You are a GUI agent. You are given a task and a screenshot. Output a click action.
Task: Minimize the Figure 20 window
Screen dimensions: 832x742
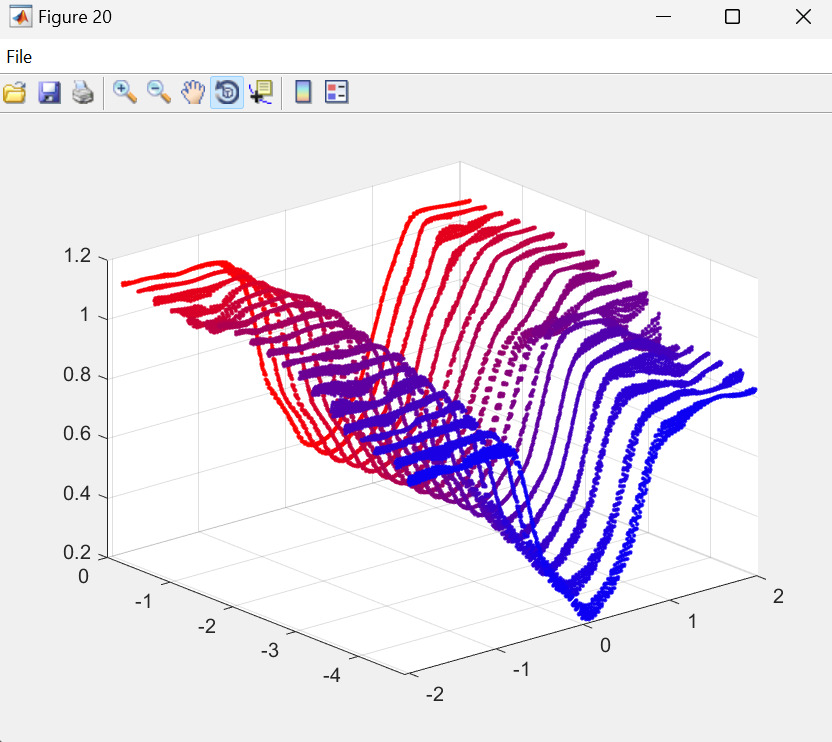click(x=662, y=17)
